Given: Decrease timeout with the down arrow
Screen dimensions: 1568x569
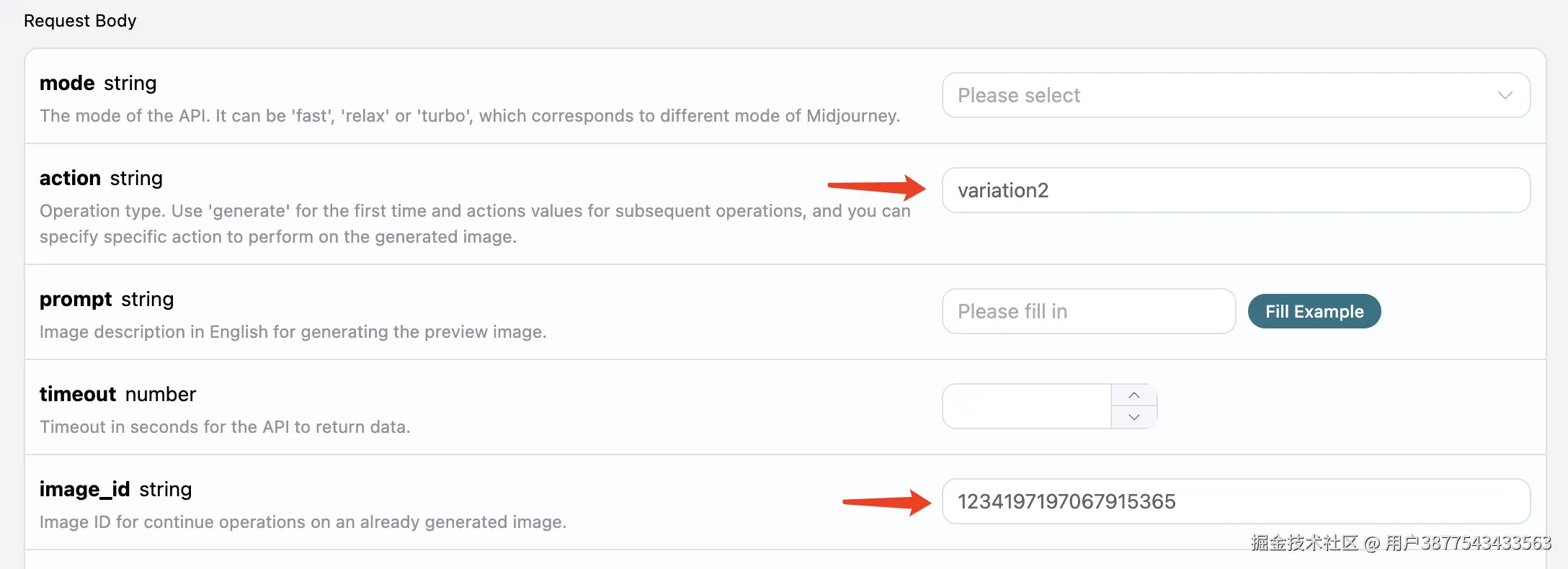Looking at the screenshot, I should 1134,417.
